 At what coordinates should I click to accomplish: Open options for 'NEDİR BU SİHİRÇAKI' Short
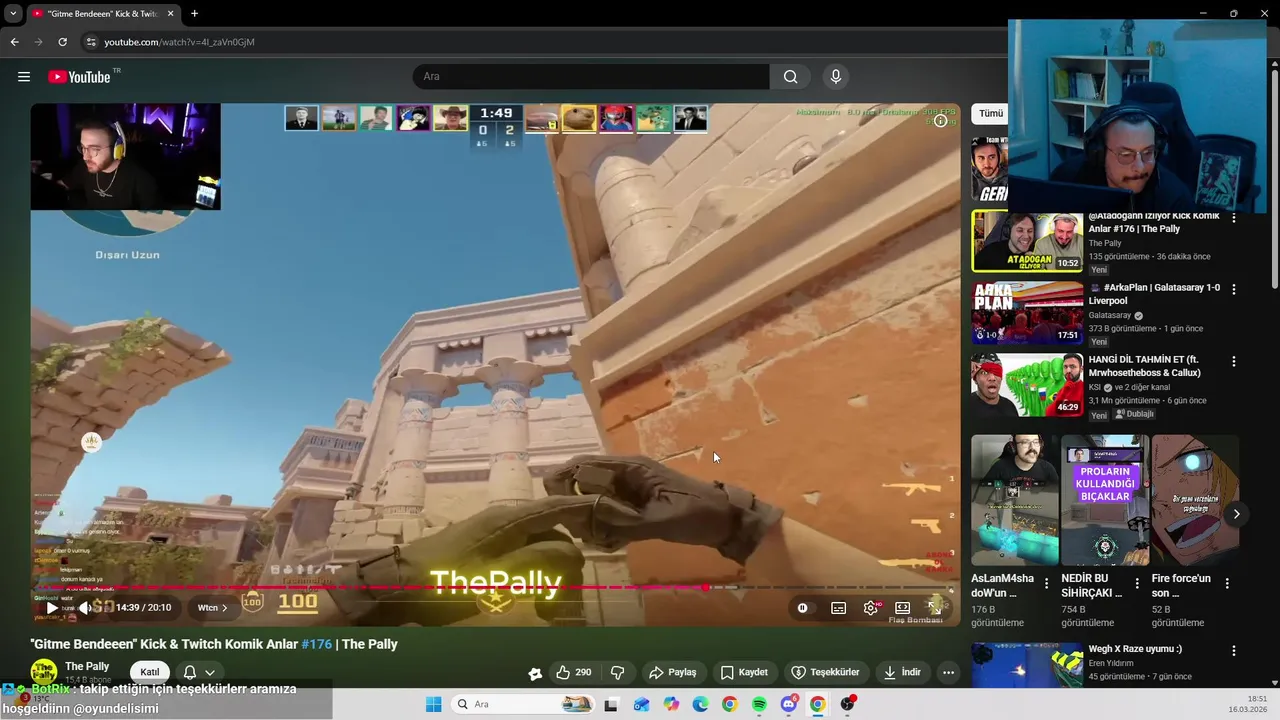click(1137, 583)
